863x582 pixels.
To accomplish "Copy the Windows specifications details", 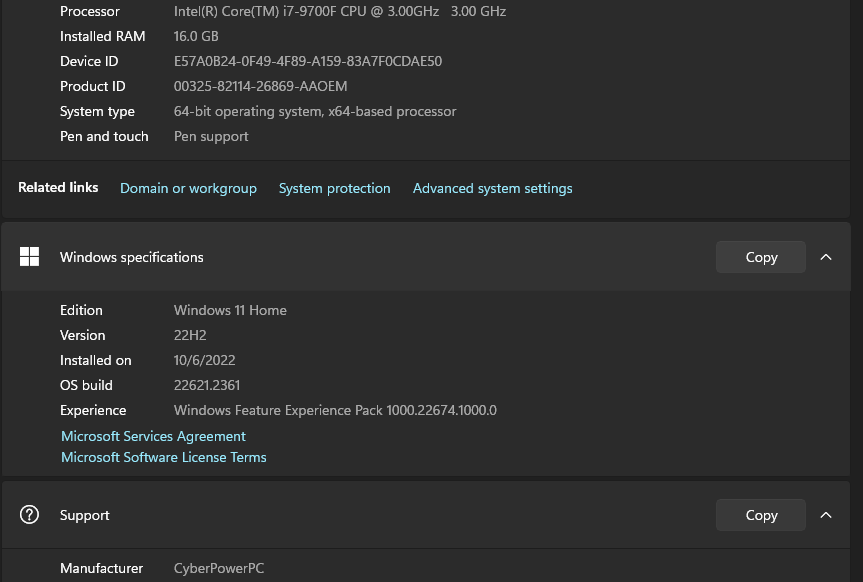I will [x=761, y=257].
